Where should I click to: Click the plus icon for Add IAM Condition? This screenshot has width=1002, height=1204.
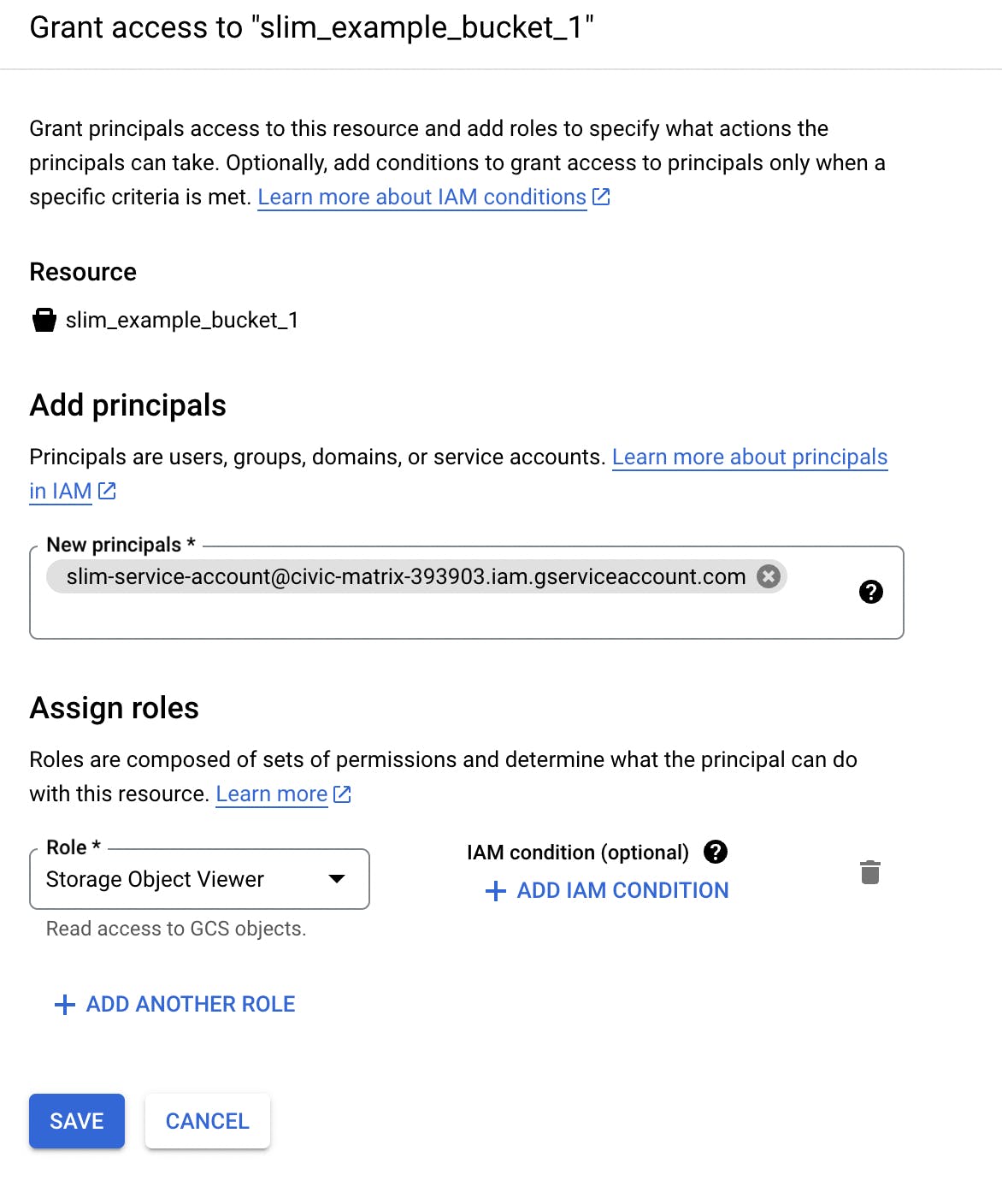pyautogui.click(x=495, y=891)
